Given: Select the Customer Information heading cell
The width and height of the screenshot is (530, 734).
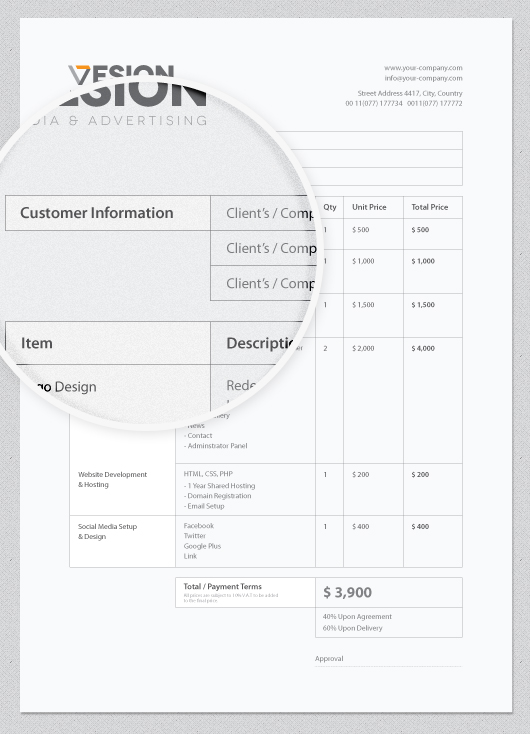Looking at the screenshot, I should tap(108, 213).
